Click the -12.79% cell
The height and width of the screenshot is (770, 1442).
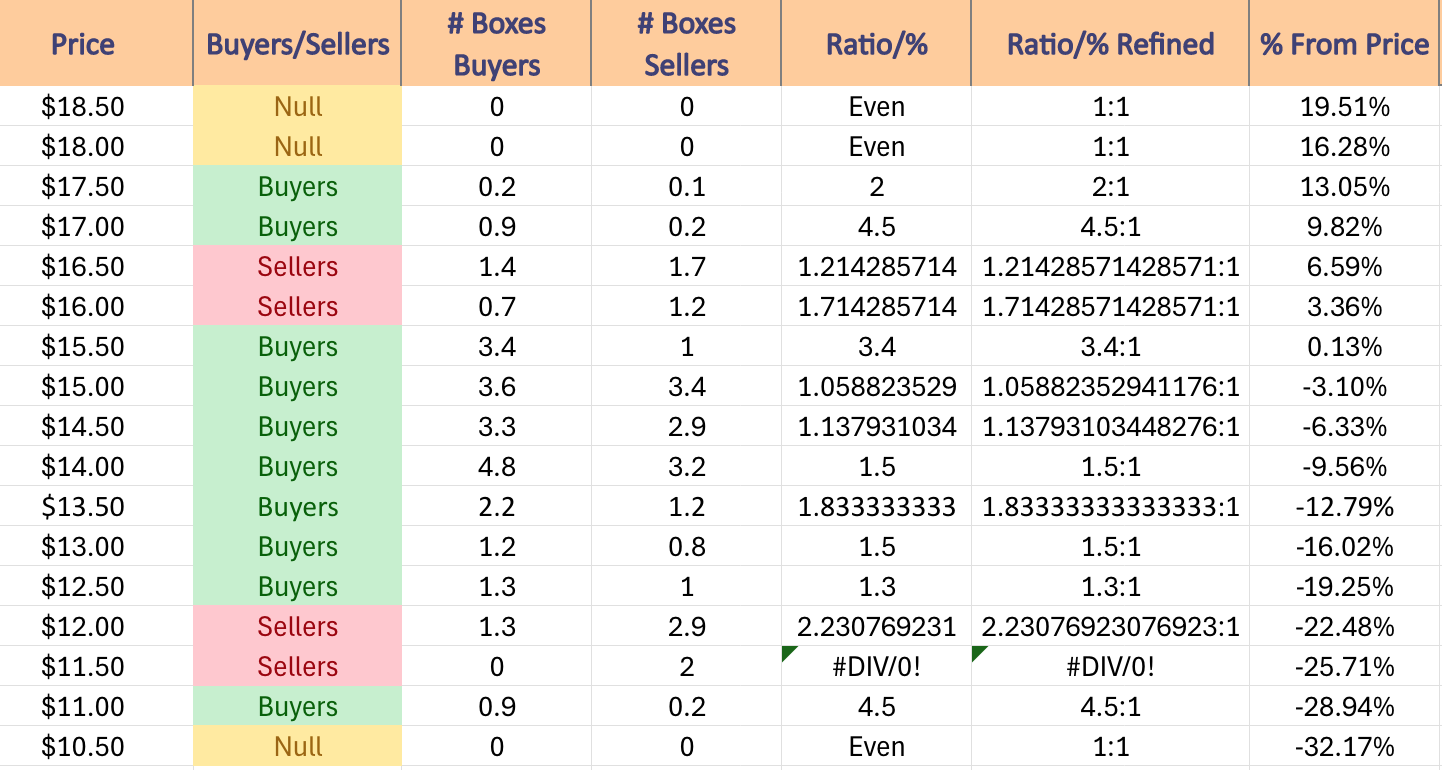pyautogui.click(x=1345, y=507)
